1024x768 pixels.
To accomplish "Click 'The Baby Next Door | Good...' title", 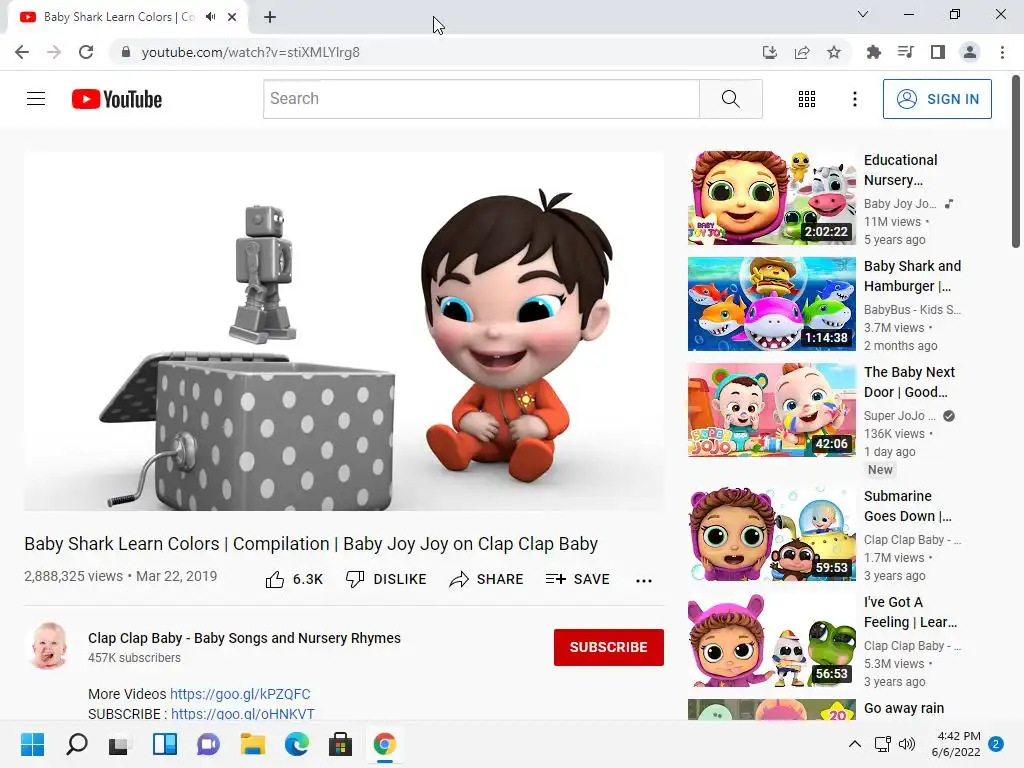I will tap(909, 382).
